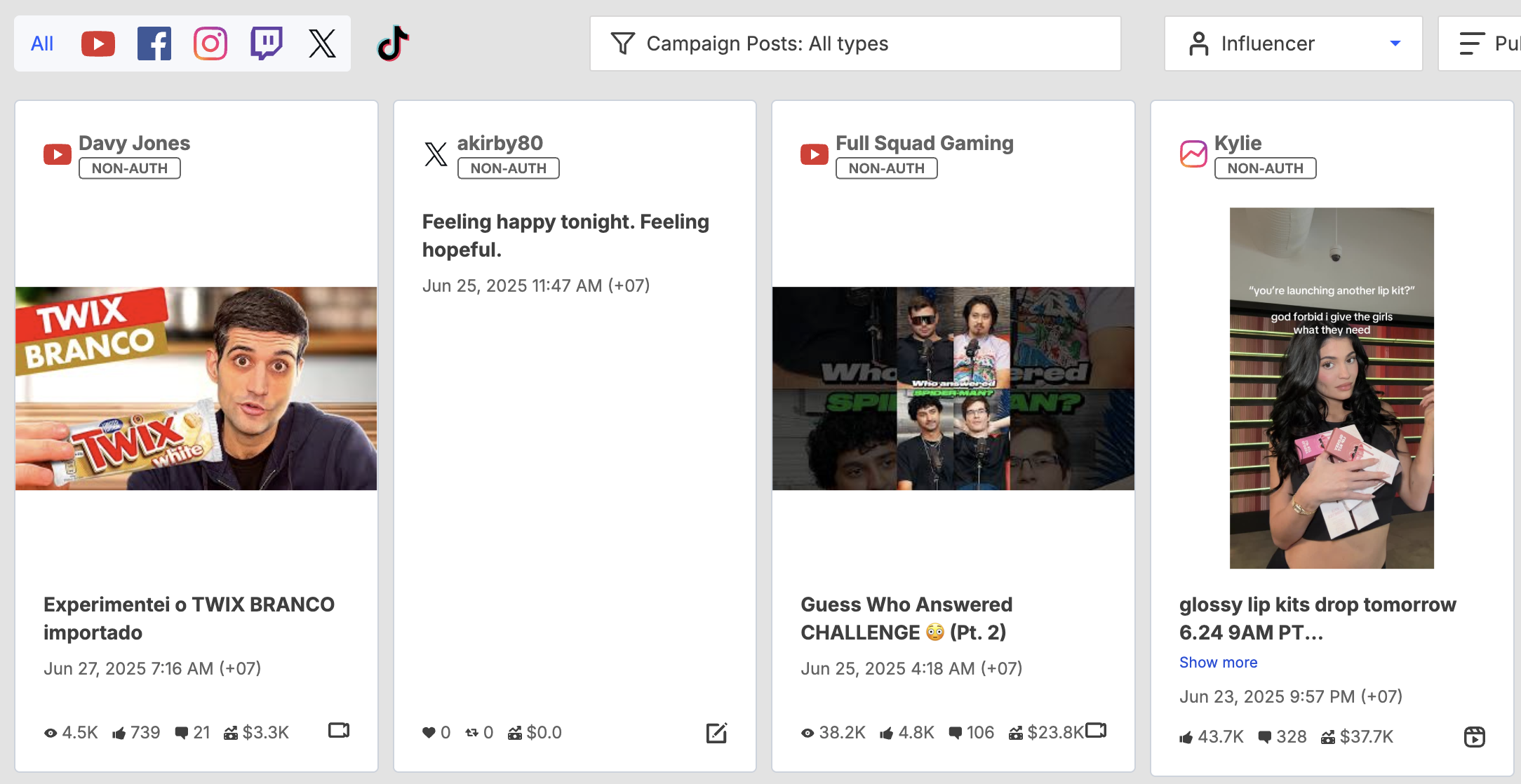Filter posts by Facebook icon
This screenshot has width=1521, height=784.
coord(154,43)
